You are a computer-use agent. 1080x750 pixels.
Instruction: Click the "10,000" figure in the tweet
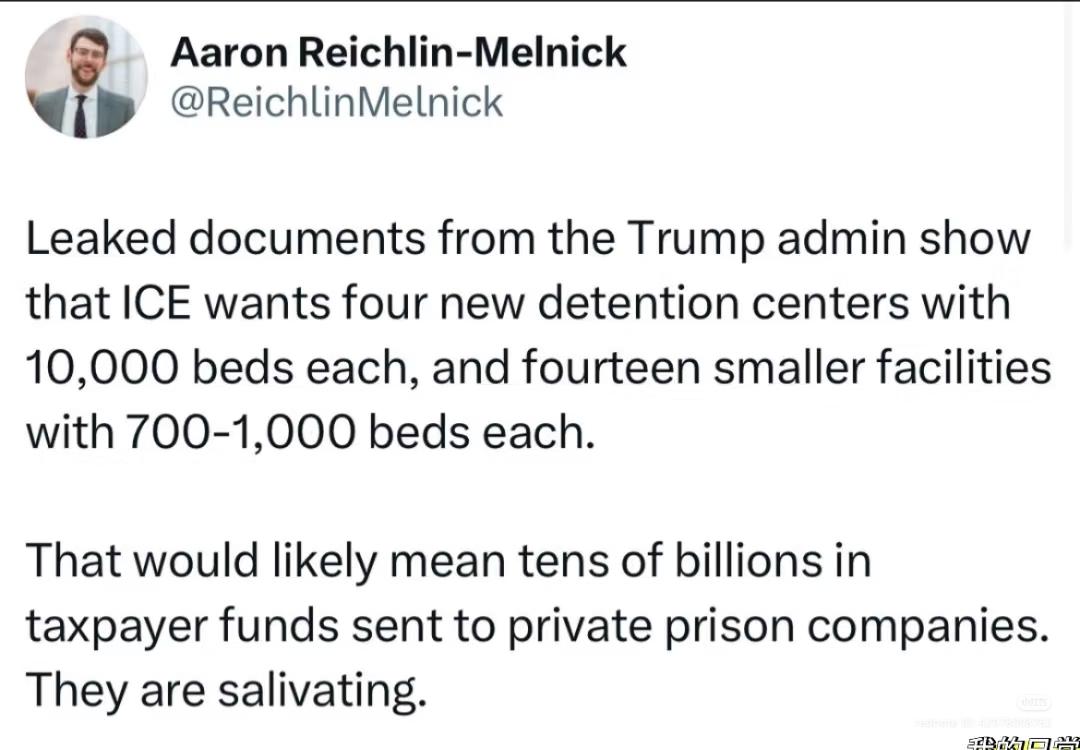click(x=100, y=368)
